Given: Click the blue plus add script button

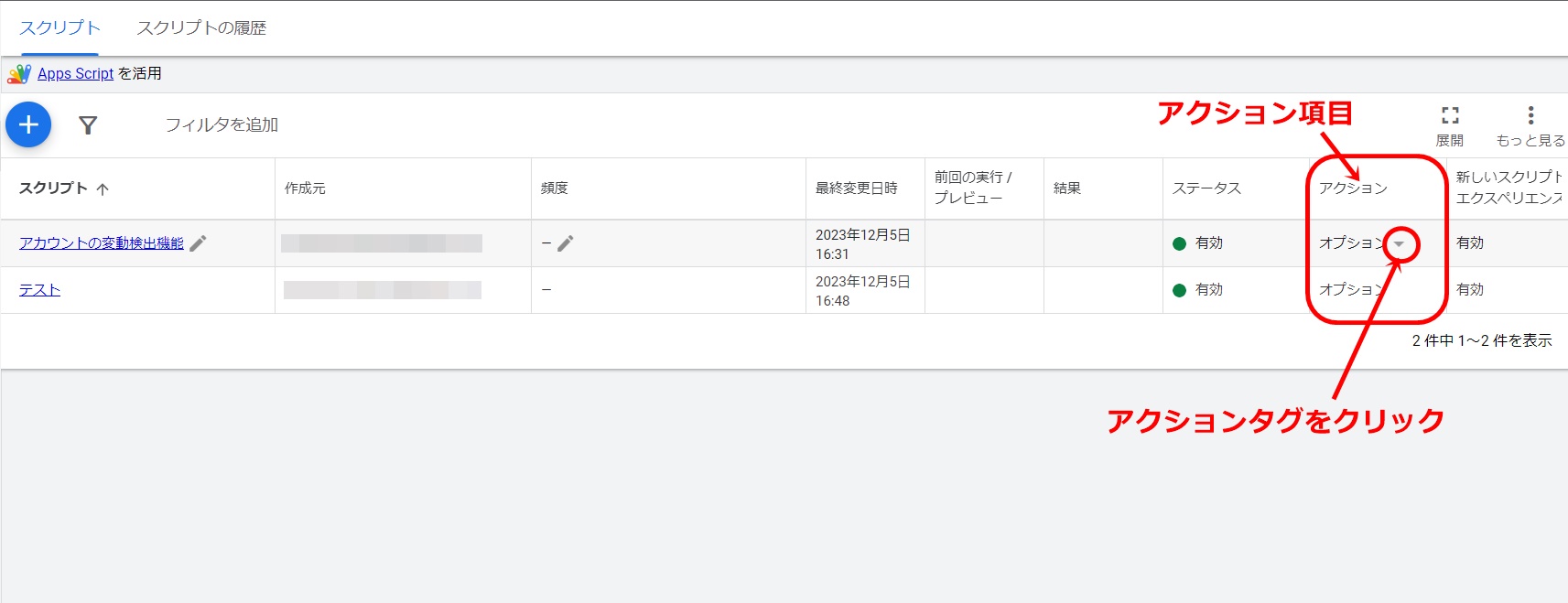Looking at the screenshot, I should [28, 124].
